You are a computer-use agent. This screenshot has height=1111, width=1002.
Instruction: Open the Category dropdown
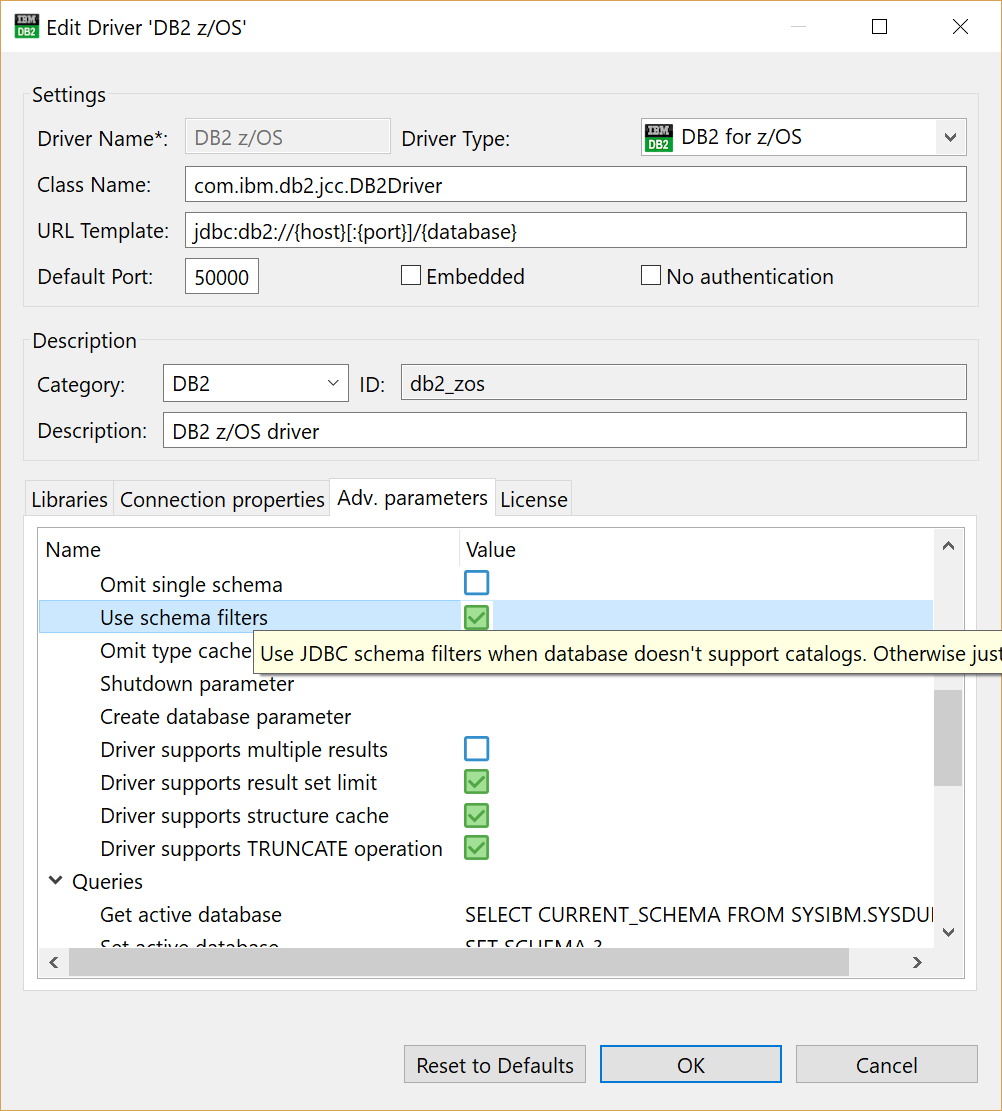(332, 383)
